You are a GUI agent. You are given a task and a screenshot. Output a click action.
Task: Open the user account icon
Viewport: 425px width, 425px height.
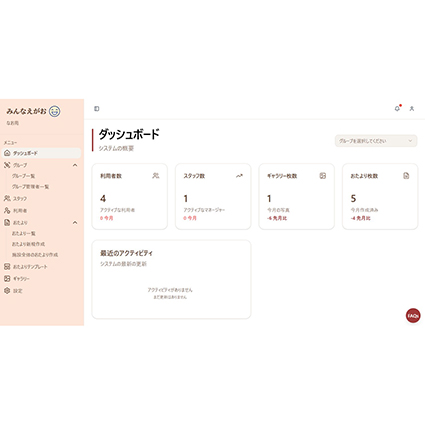click(412, 109)
